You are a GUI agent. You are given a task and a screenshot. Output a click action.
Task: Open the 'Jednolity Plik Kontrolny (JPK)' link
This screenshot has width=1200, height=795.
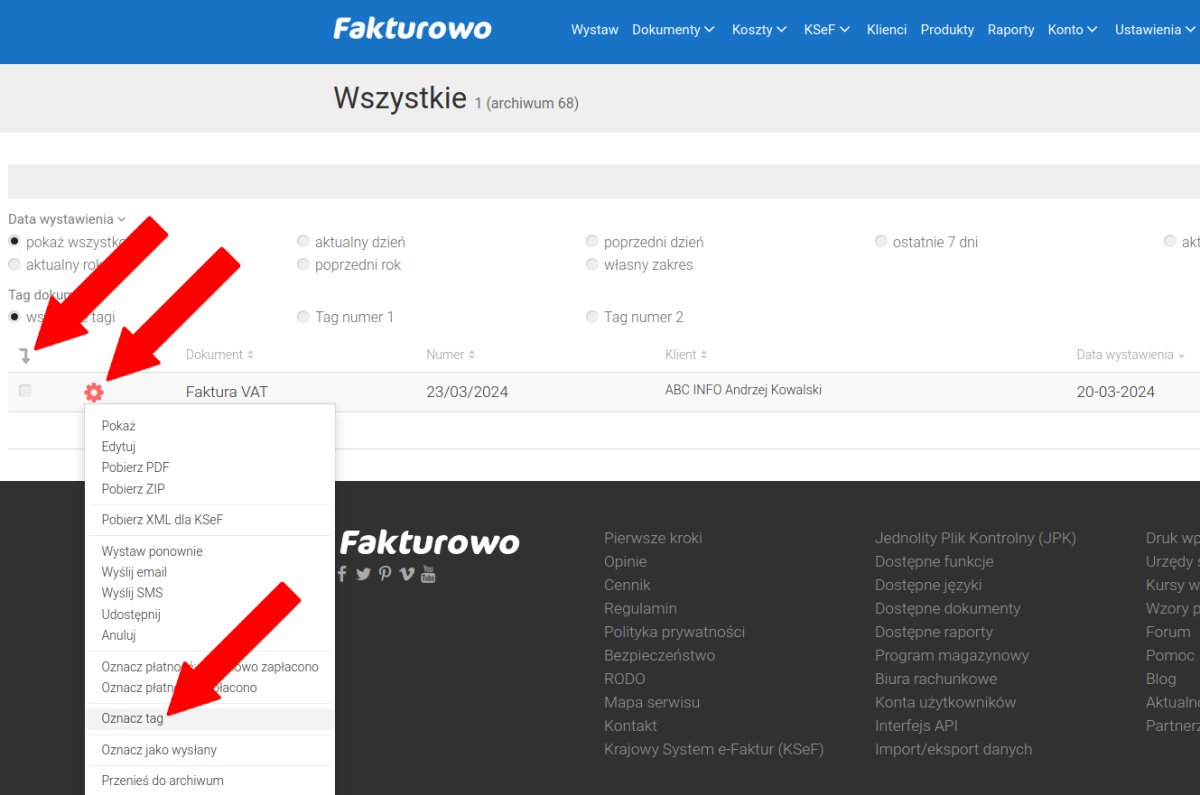click(x=976, y=538)
